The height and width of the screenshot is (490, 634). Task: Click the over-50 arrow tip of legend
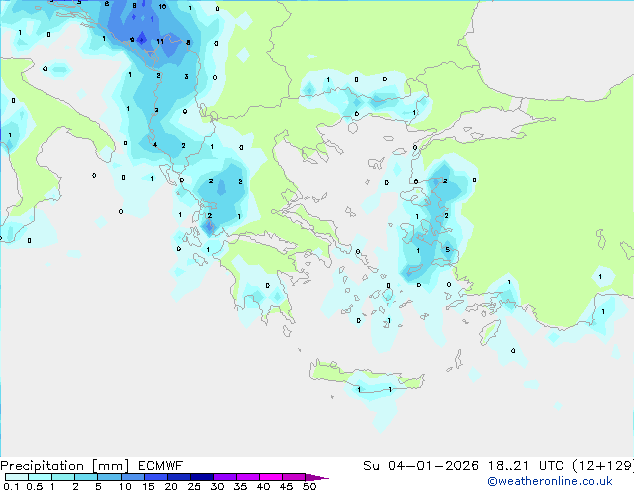click(x=317, y=477)
